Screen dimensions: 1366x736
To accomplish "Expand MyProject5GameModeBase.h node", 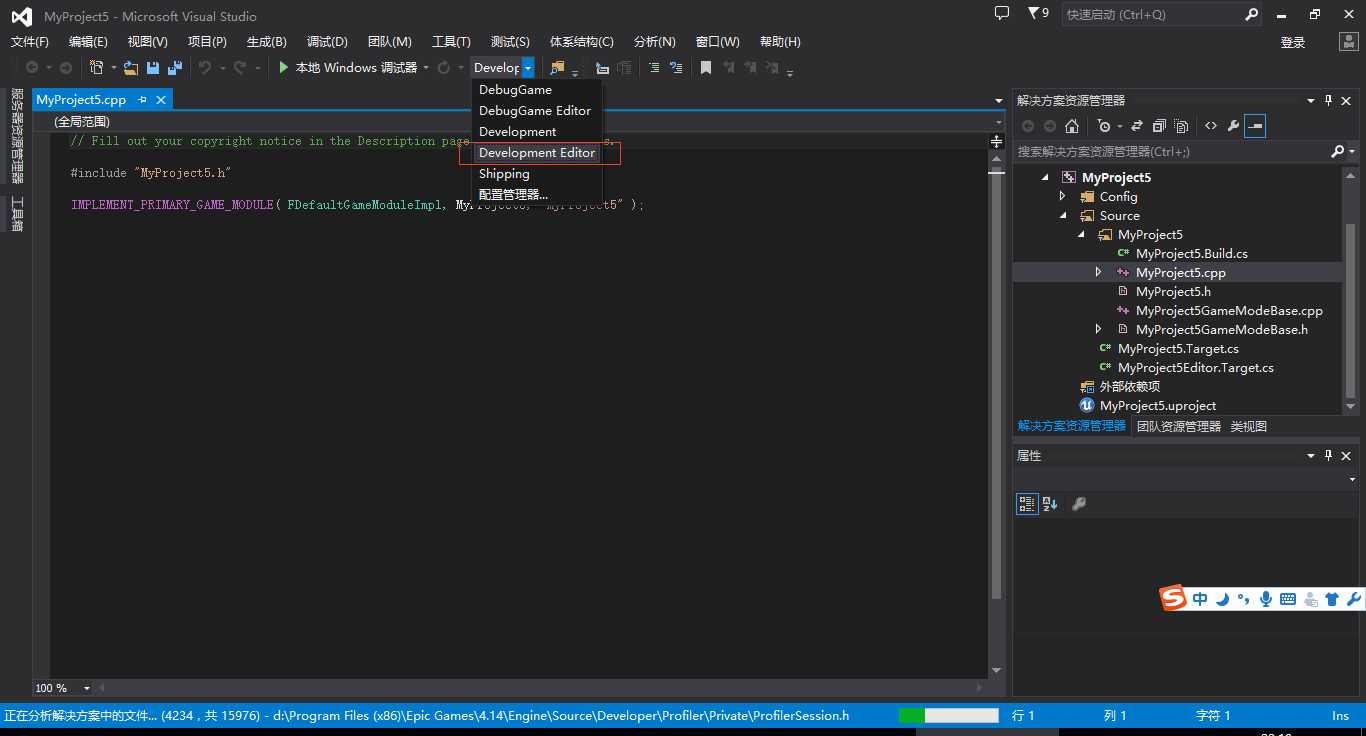I will coord(1099,329).
